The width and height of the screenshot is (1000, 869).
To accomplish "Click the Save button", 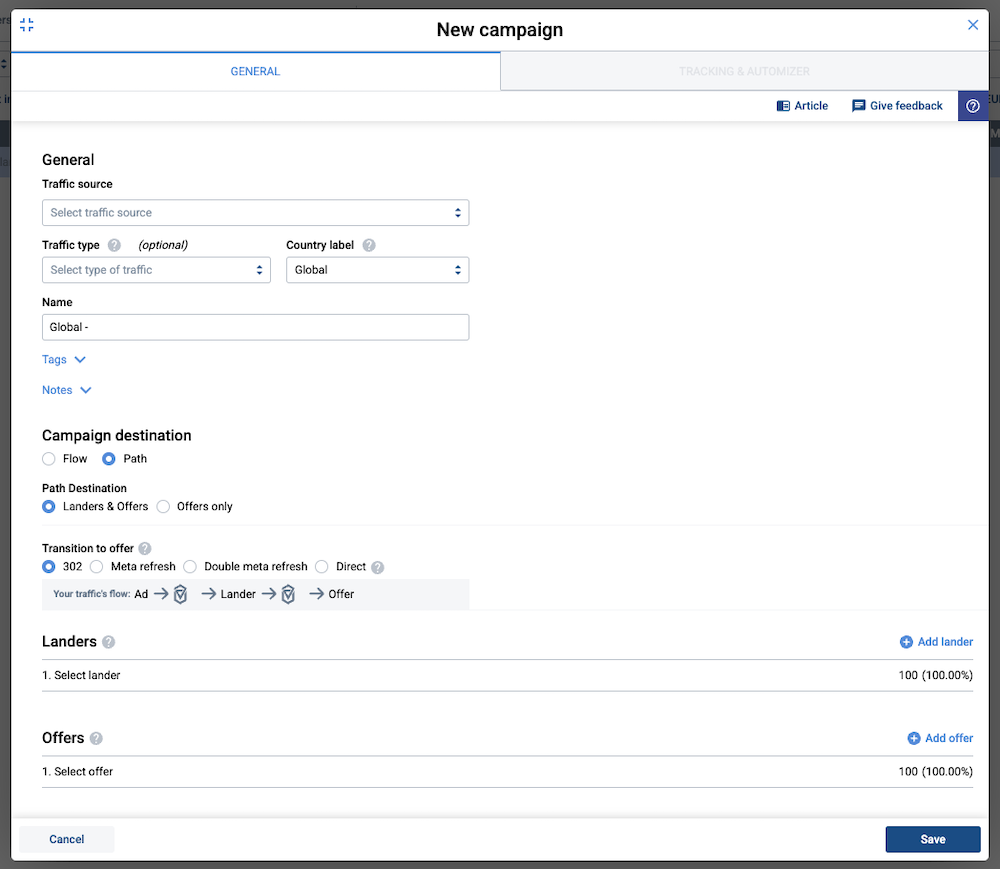I will pyautogui.click(x=932, y=839).
